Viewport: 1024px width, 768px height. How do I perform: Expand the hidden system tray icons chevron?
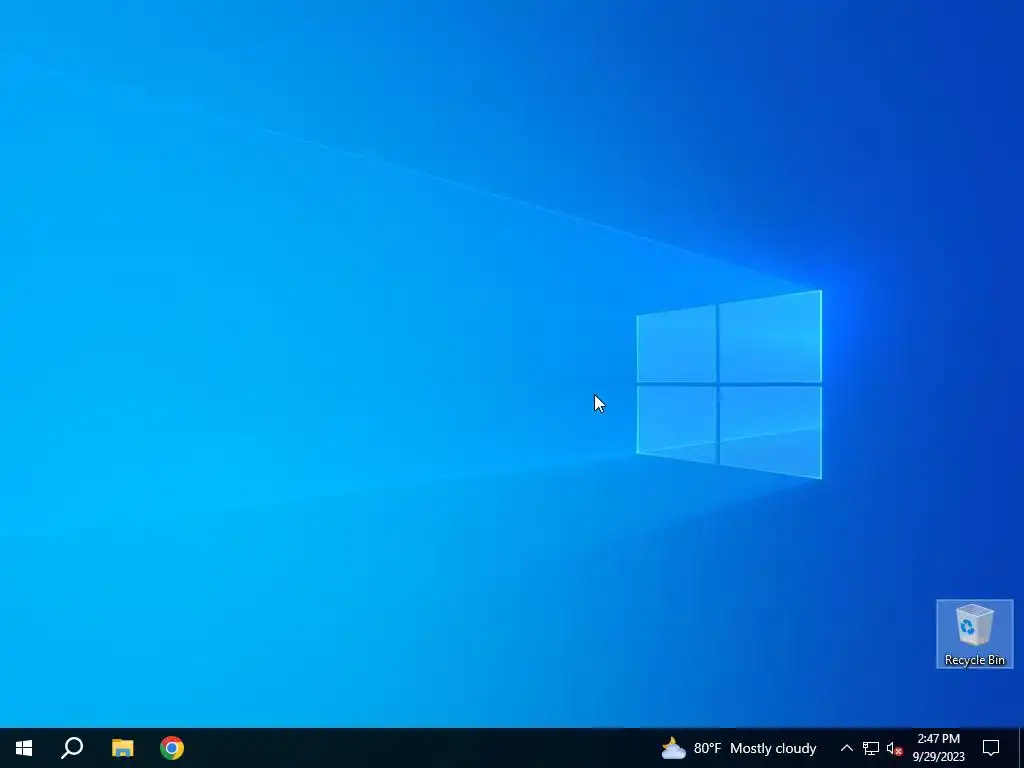click(x=846, y=748)
